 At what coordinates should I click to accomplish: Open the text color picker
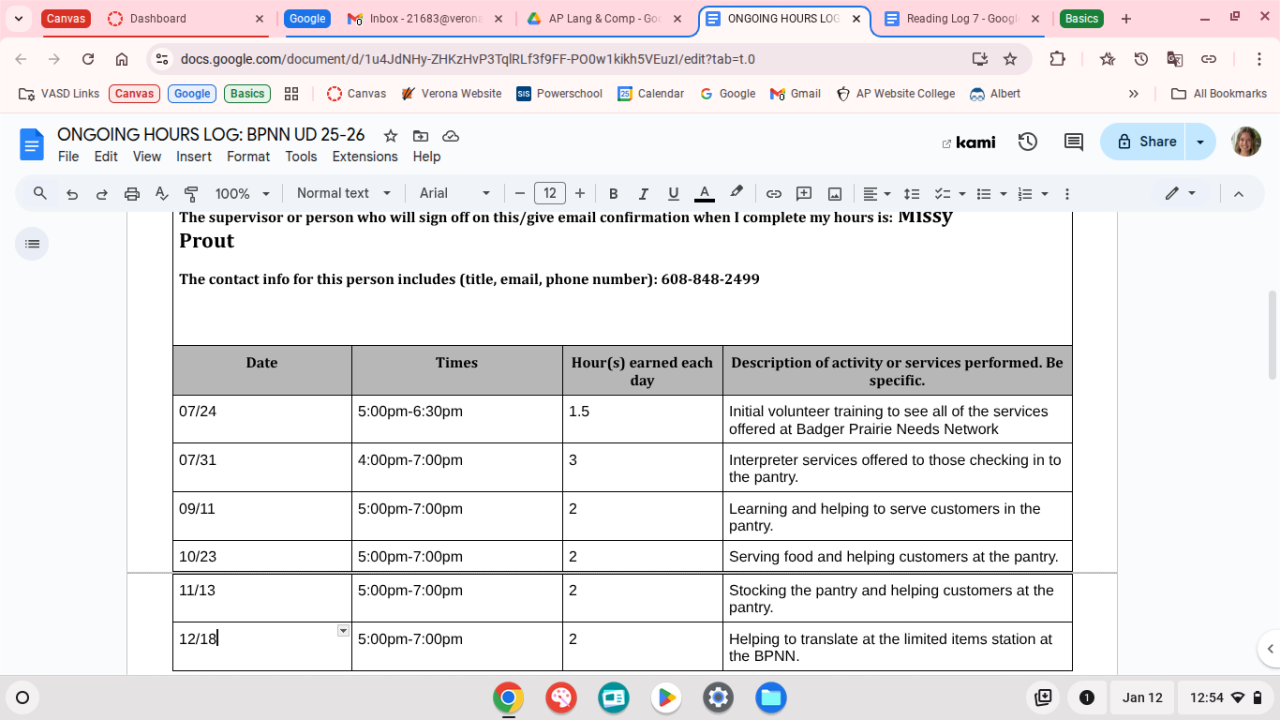pyautogui.click(x=704, y=194)
